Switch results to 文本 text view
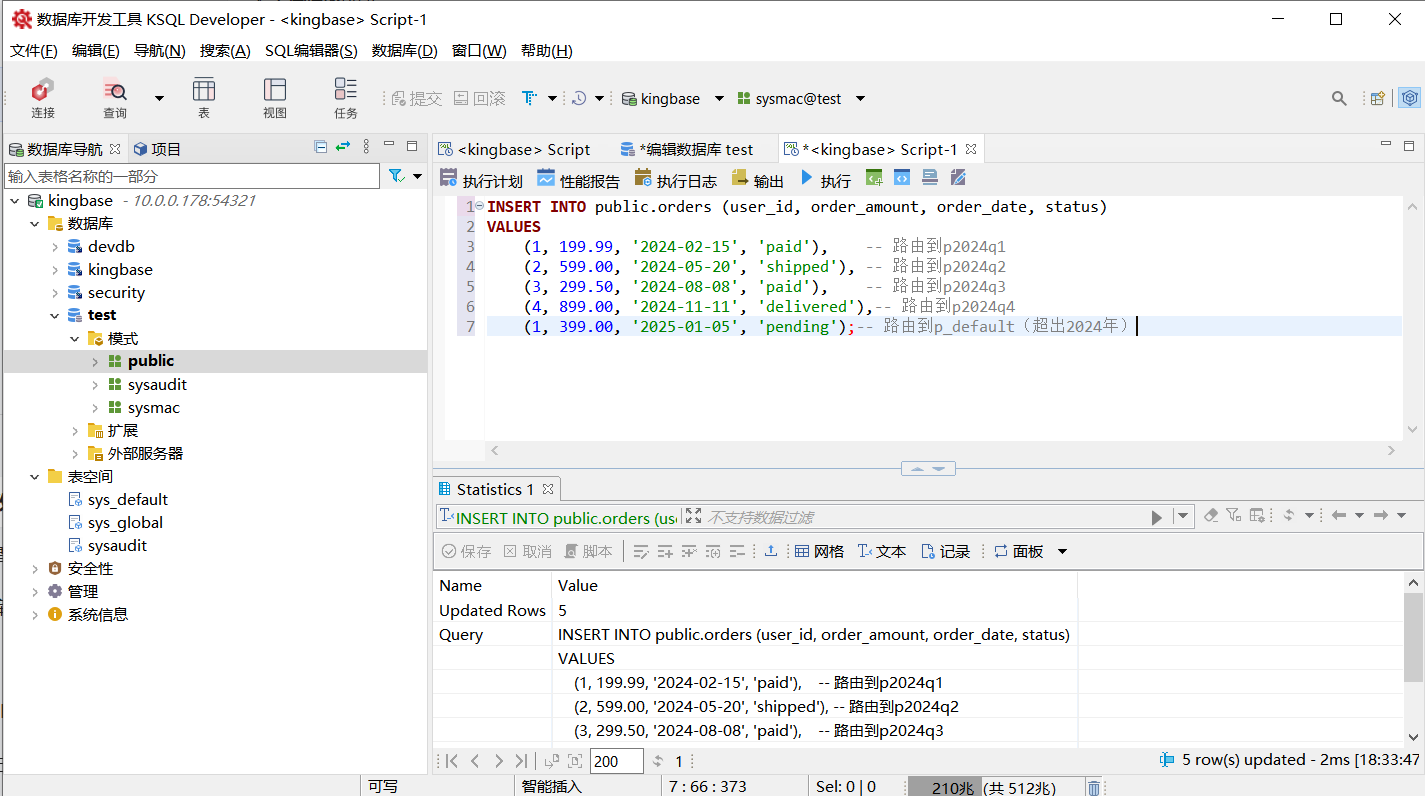Image resolution: width=1425 pixels, height=796 pixels. (x=881, y=551)
